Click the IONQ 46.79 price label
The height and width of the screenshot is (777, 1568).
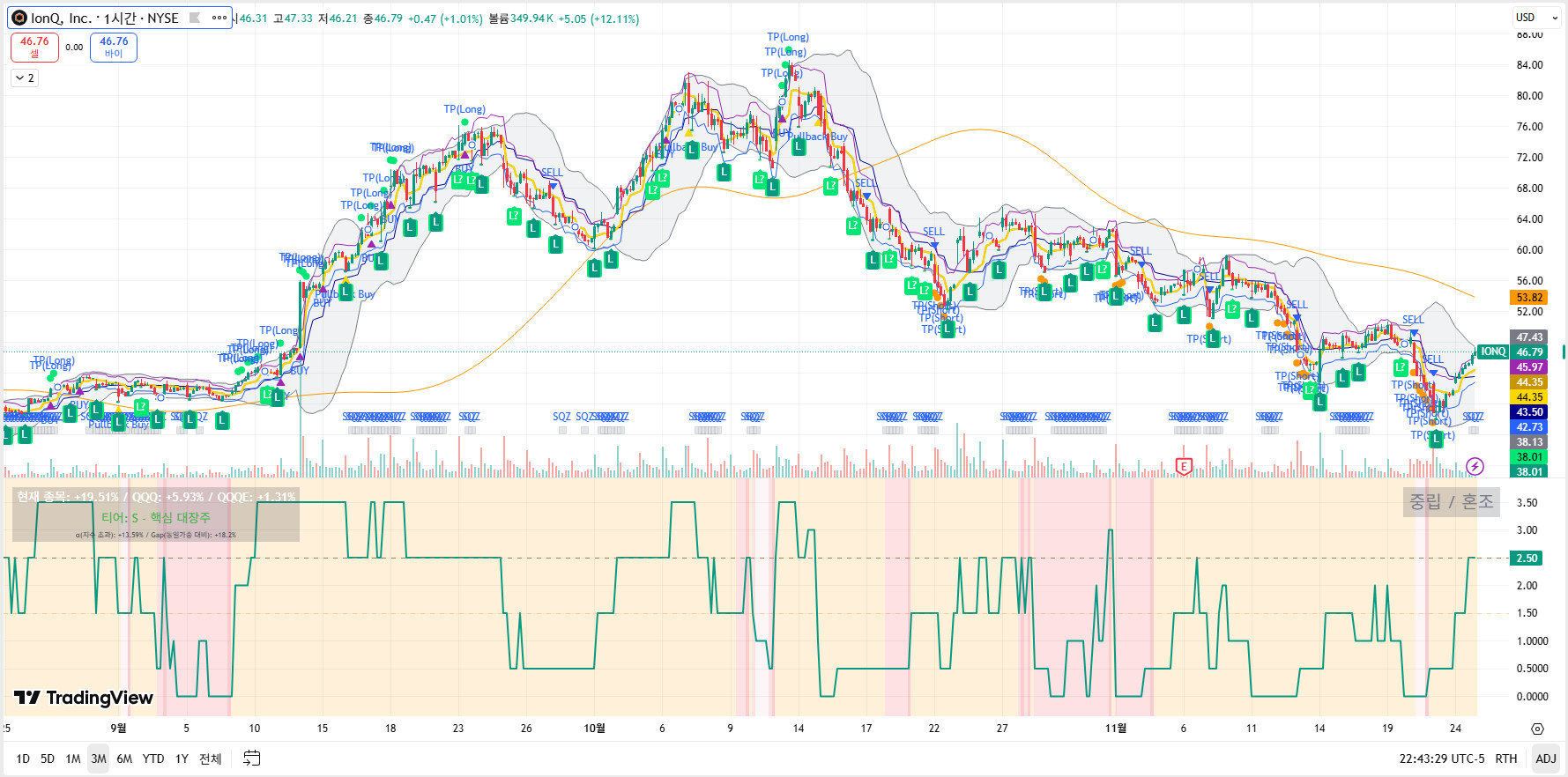click(1512, 351)
